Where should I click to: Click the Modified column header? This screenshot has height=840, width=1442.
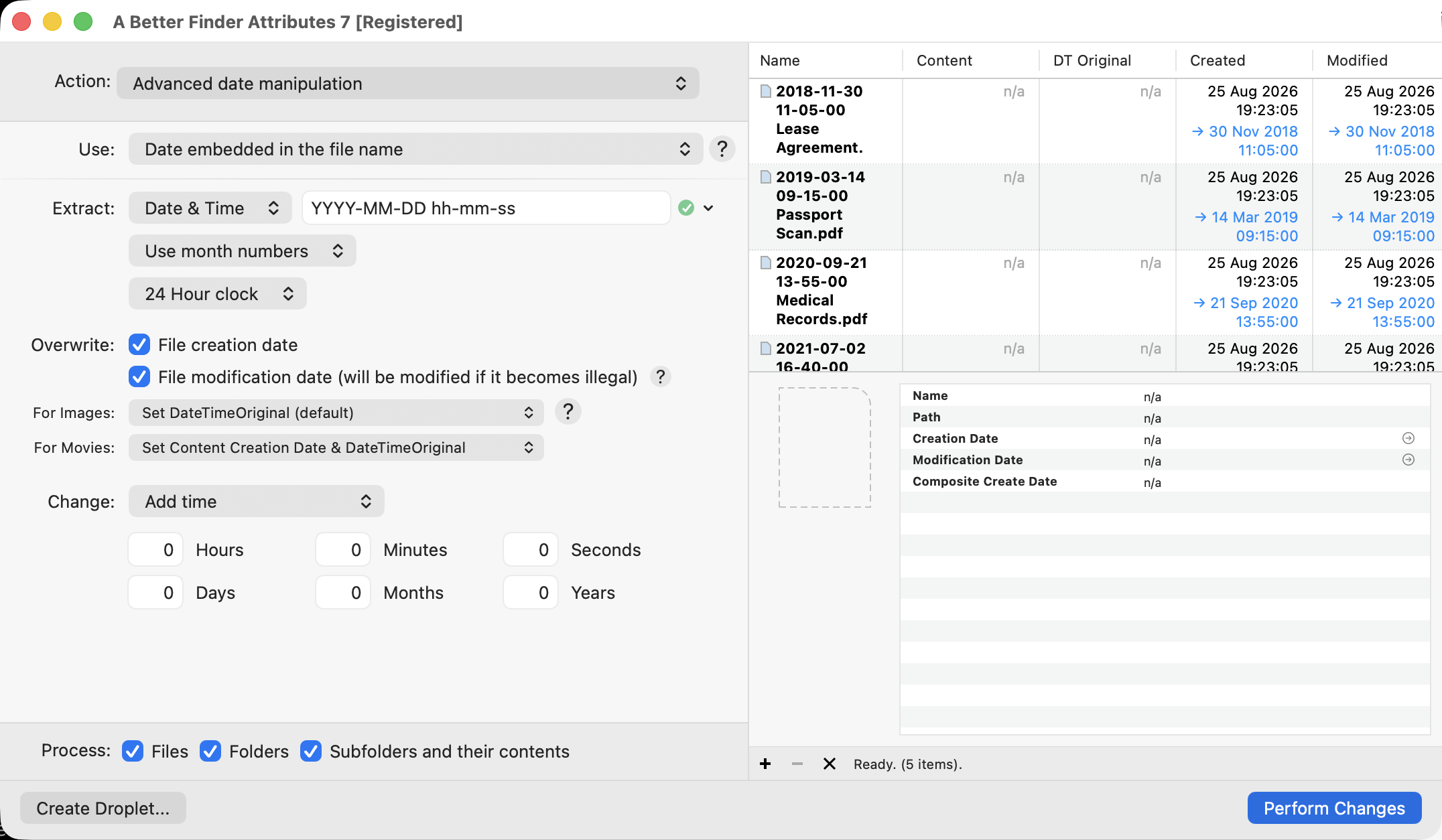[1377, 60]
